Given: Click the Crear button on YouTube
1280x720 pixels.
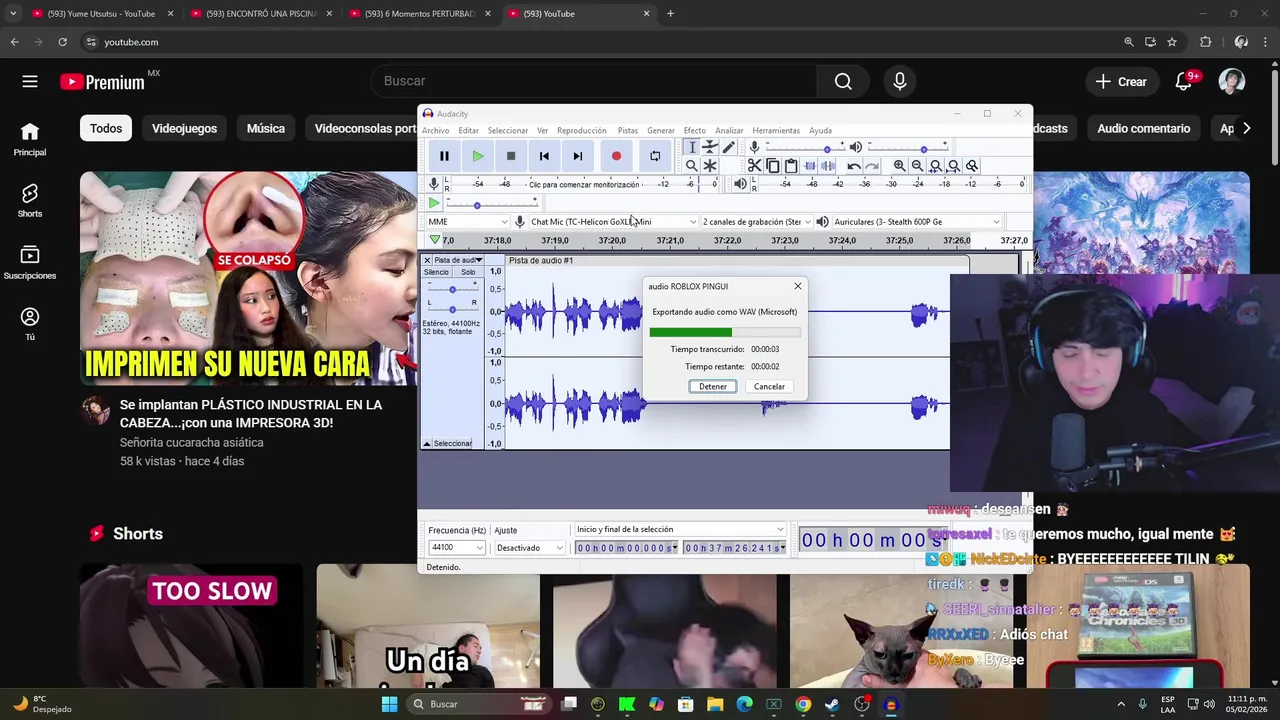Looking at the screenshot, I should coord(1121,82).
